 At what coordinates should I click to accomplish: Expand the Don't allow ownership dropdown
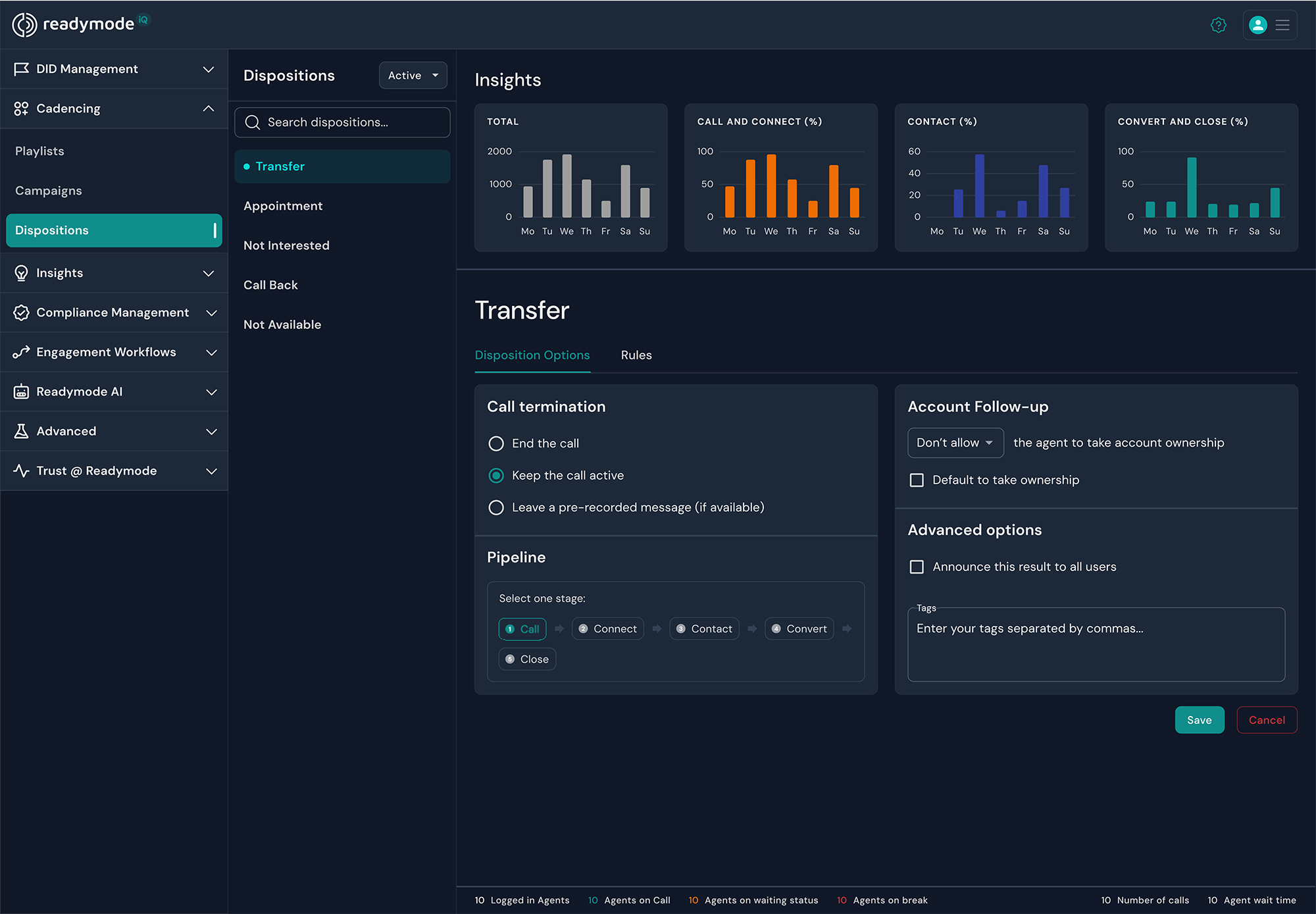[955, 443]
